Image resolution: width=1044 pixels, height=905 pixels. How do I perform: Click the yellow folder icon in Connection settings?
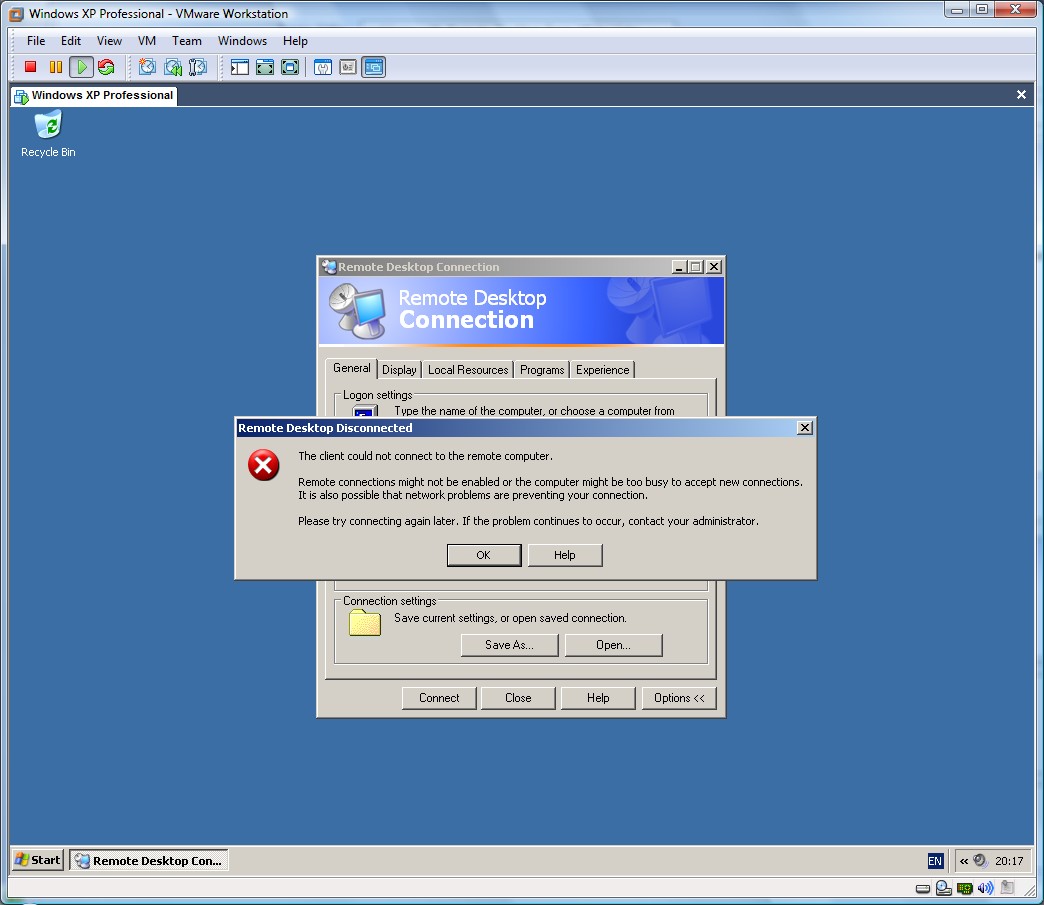pyautogui.click(x=365, y=623)
